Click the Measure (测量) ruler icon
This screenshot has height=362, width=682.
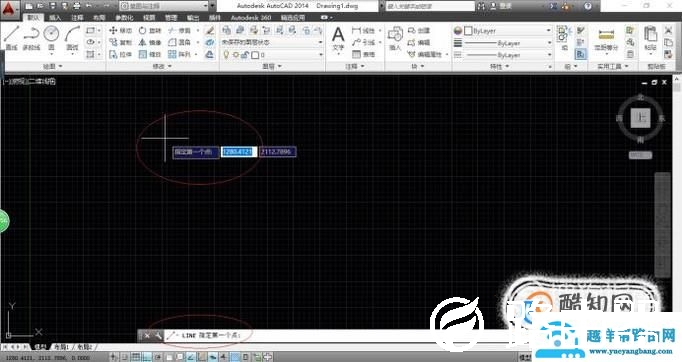coord(606,35)
